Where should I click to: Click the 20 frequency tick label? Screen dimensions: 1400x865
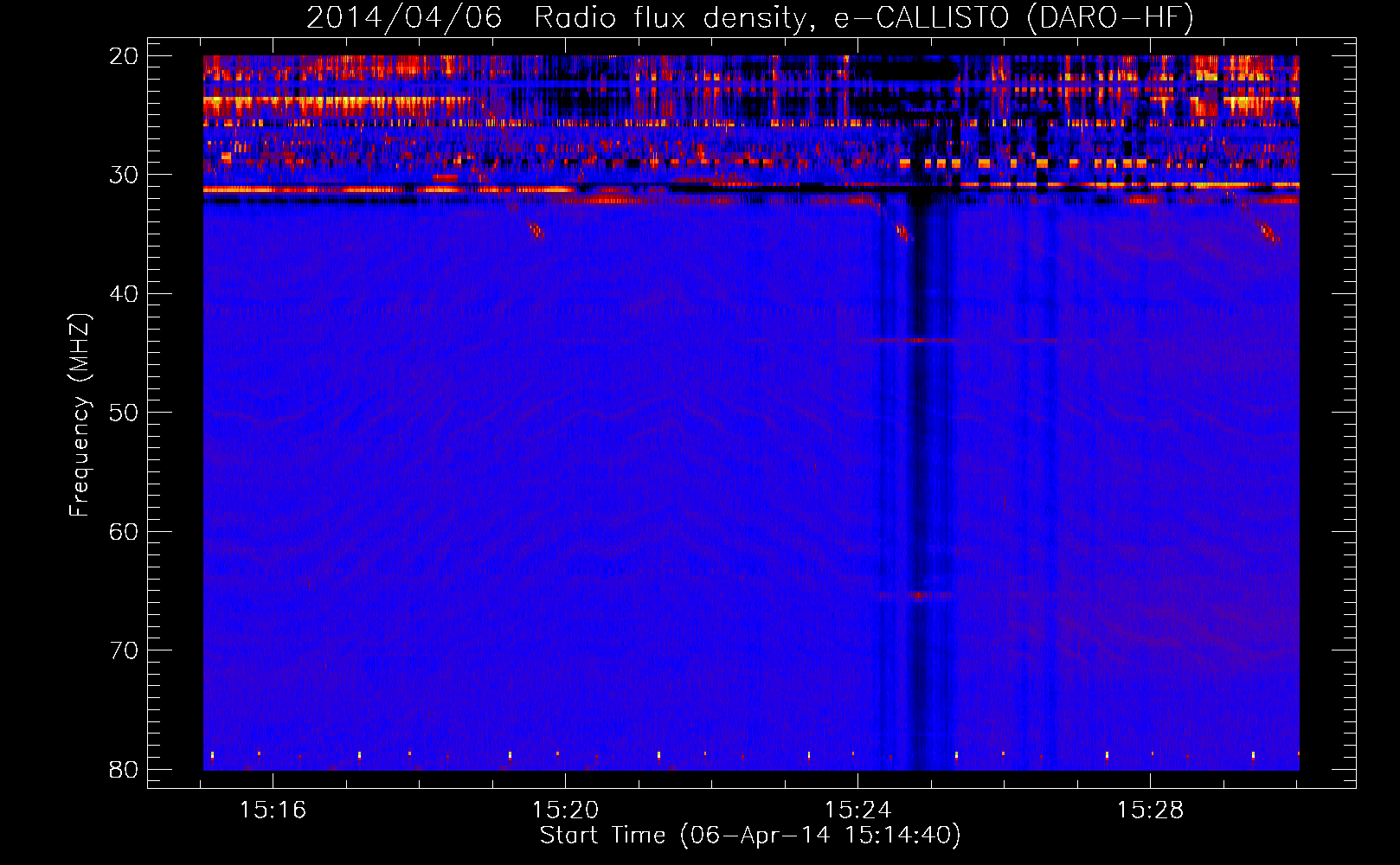pyautogui.click(x=124, y=56)
